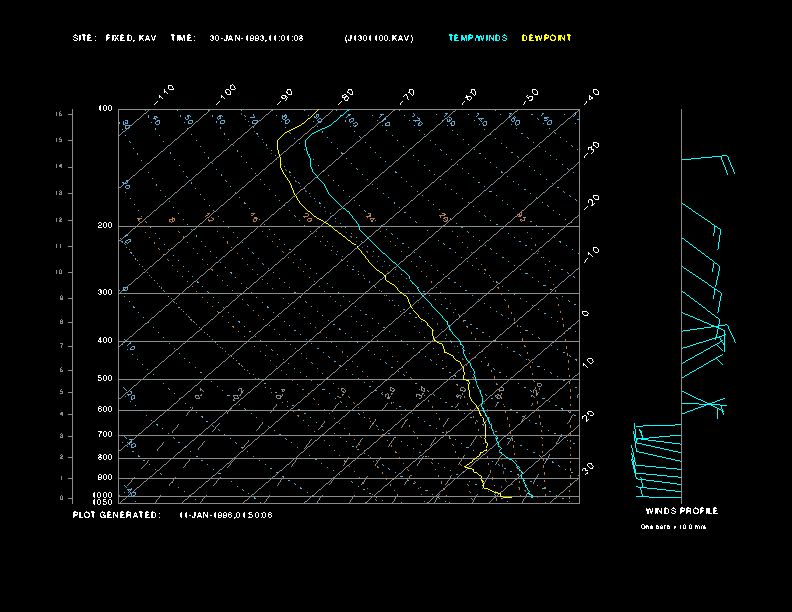
Task: Click the -80 temperature axis label
Action: coord(347,95)
